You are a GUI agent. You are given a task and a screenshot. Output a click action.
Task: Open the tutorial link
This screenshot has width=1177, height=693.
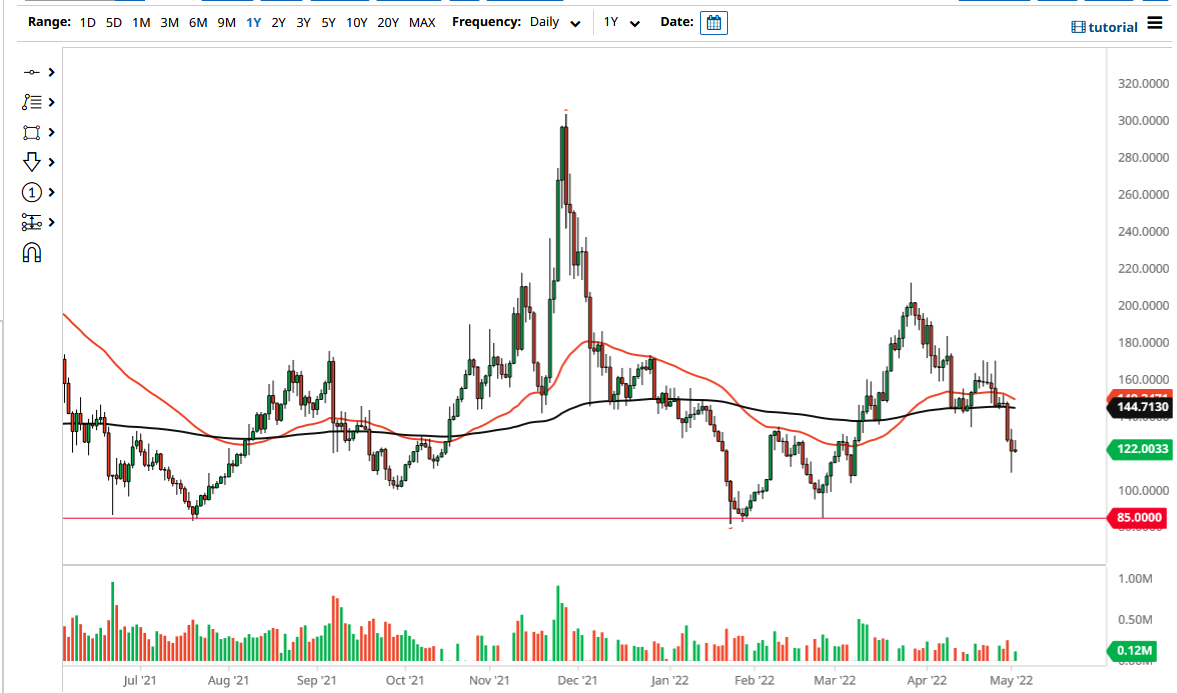pyautogui.click(x=1104, y=26)
